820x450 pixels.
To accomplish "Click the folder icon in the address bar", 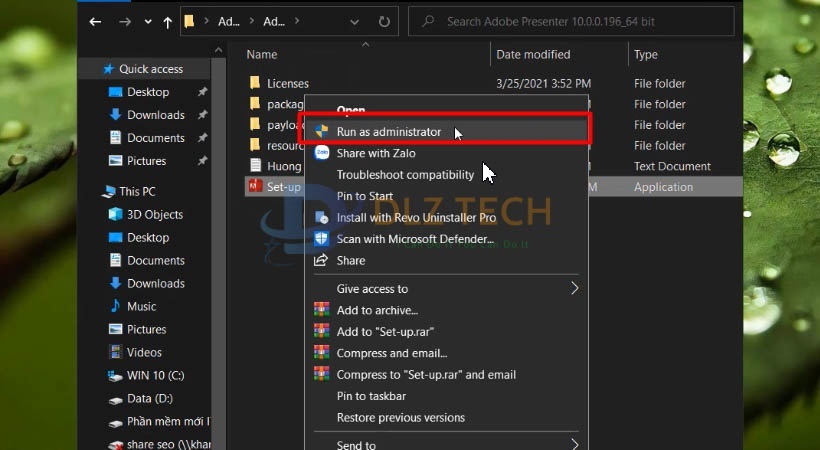I will click(189, 21).
